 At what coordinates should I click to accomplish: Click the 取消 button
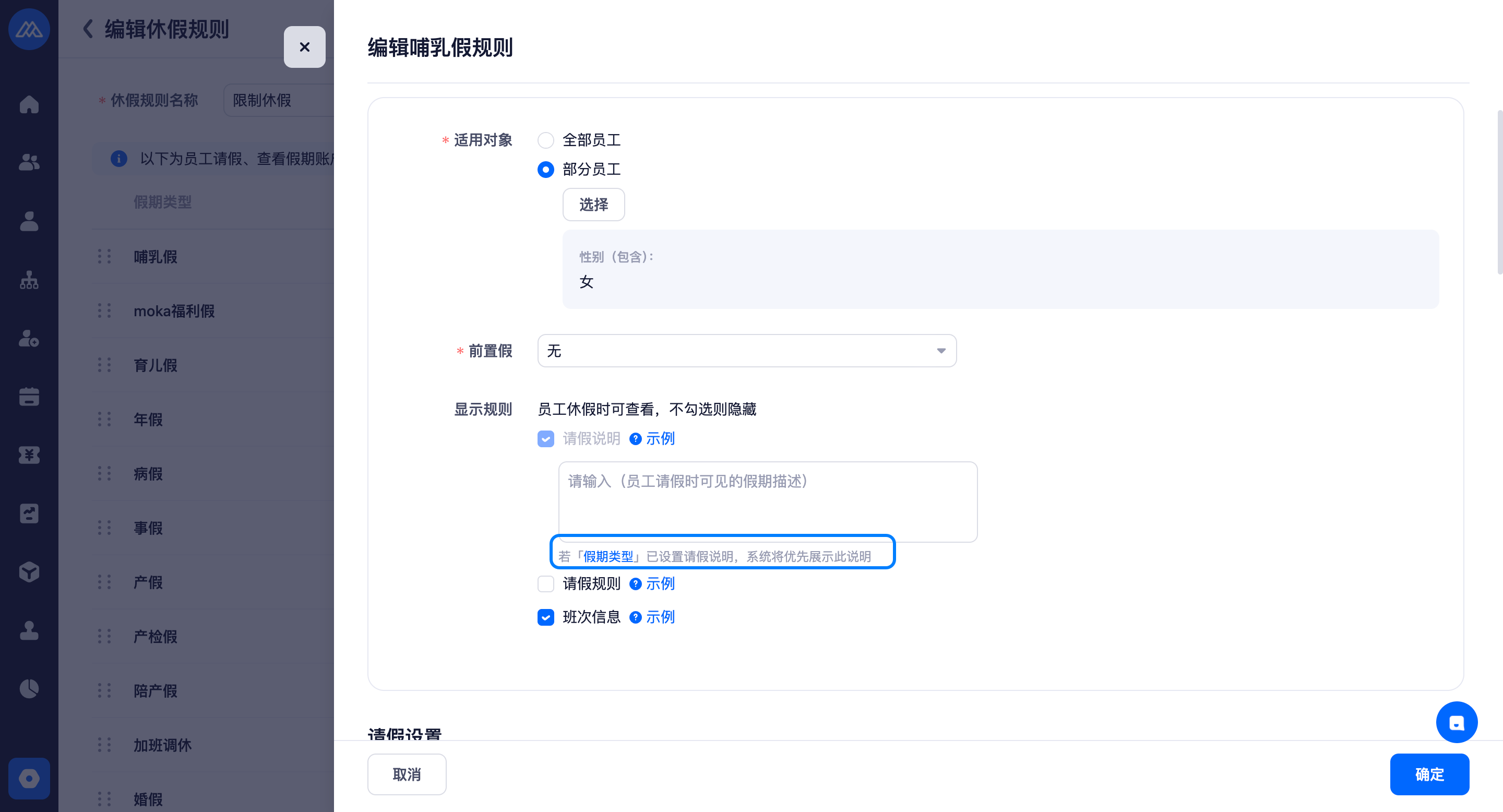pyautogui.click(x=407, y=774)
